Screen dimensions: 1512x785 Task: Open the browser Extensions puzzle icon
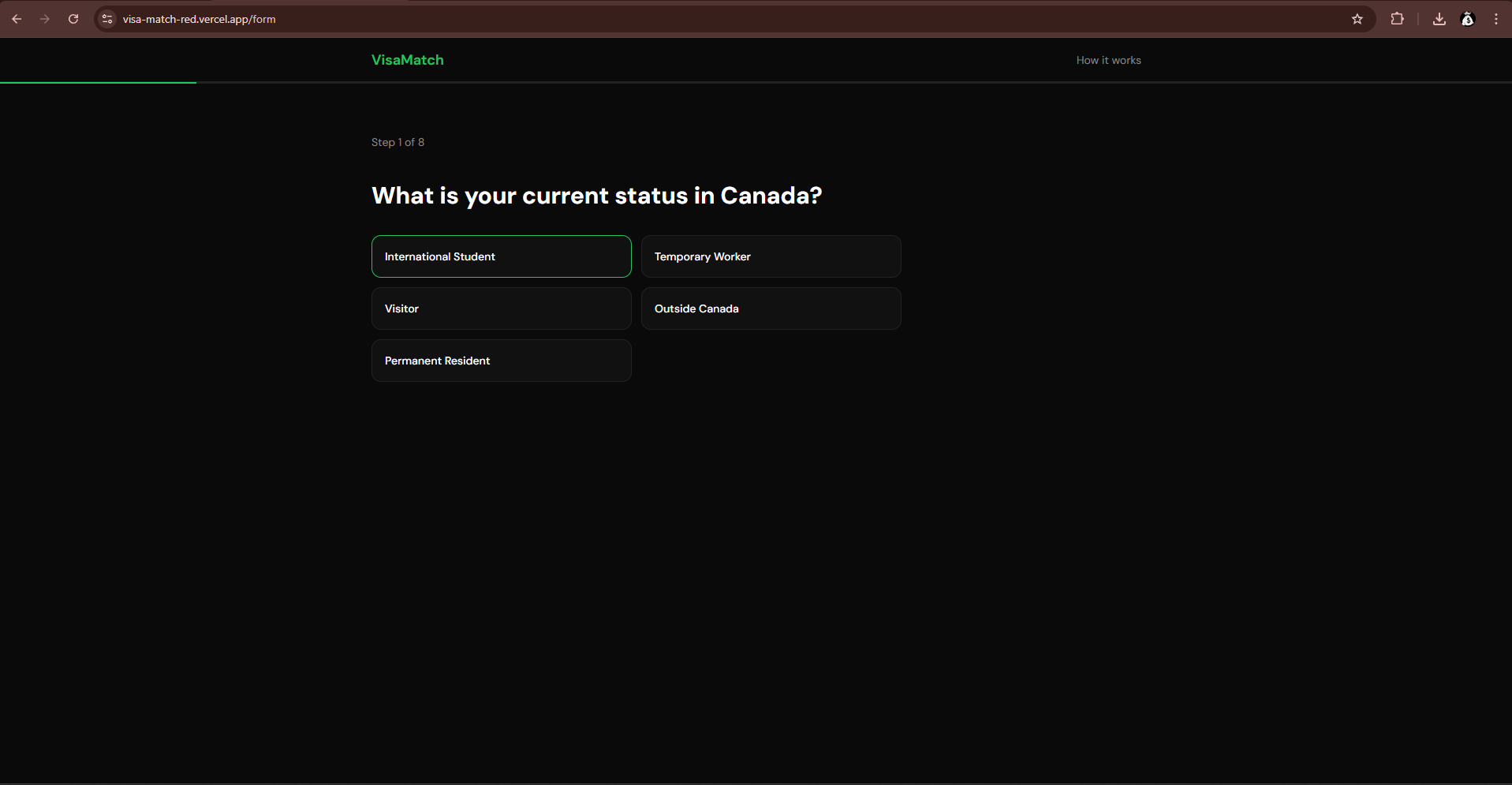tap(1398, 19)
